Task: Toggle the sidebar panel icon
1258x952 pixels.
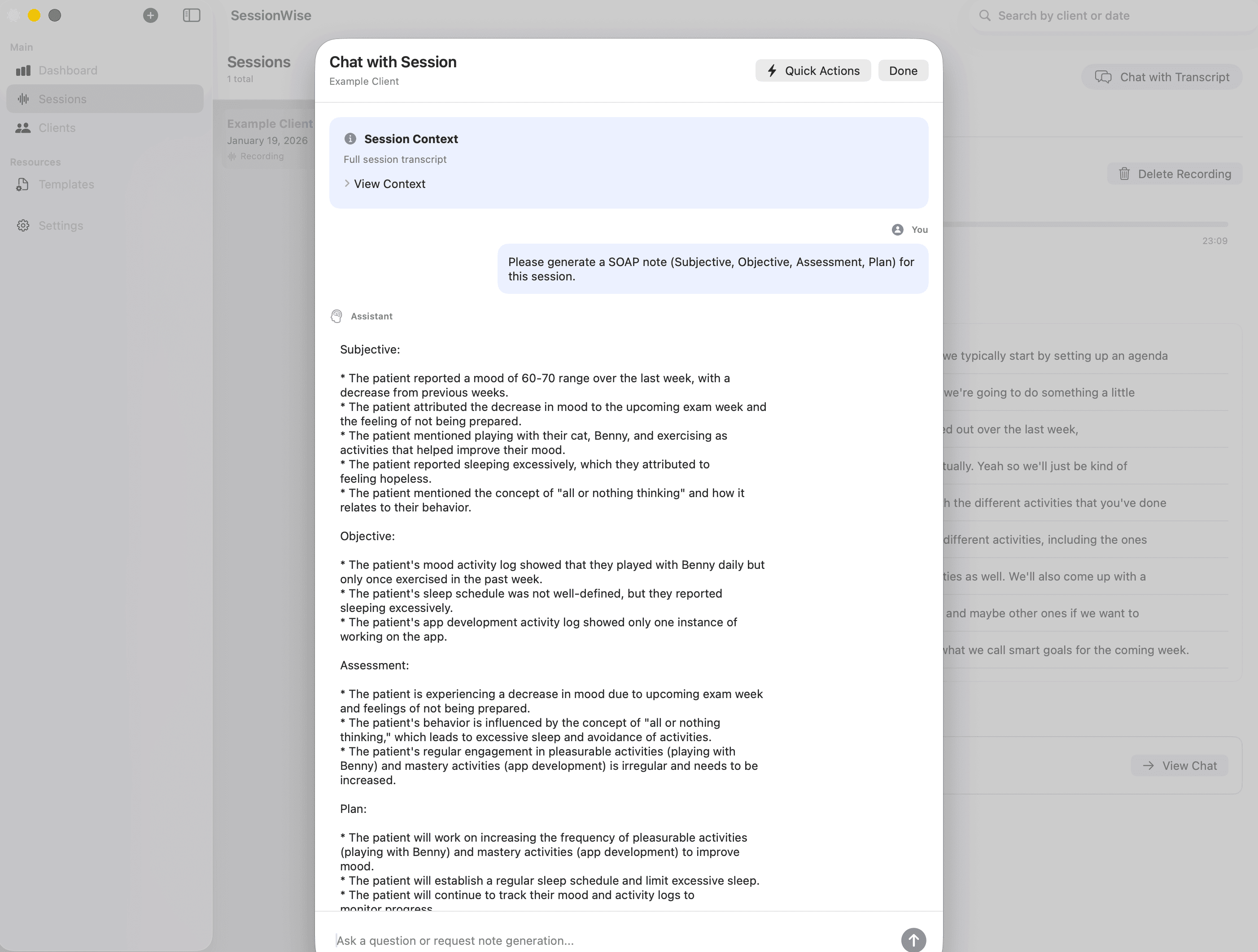Action: pyautogui.click(x=192, y=15)
